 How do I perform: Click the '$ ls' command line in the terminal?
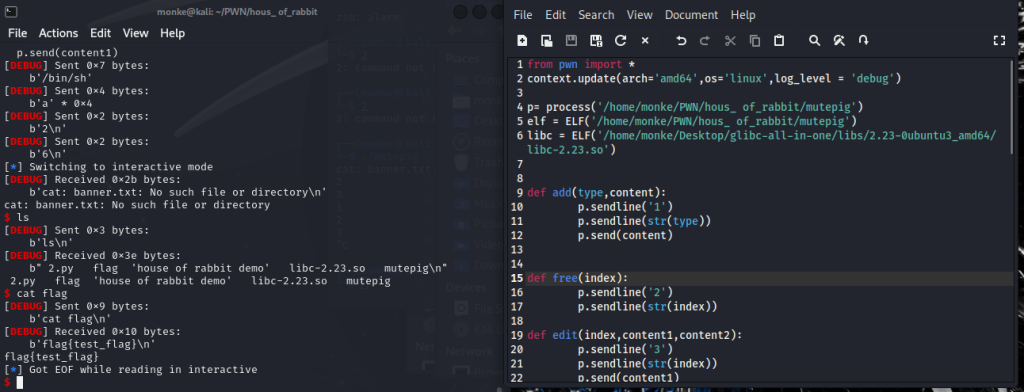coord(16,217)
